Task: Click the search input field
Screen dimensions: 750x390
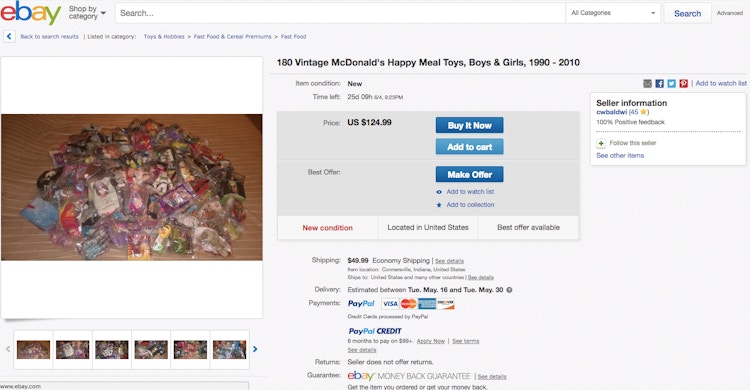Action: 340,13
